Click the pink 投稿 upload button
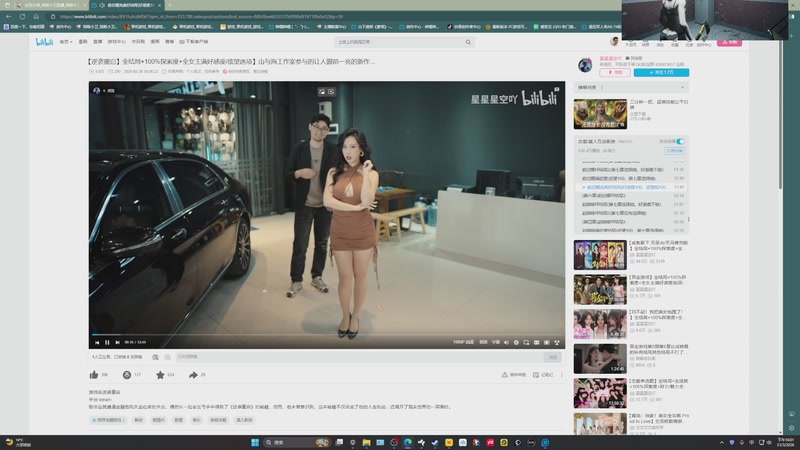The image size is (800, 450). (729, 42)
